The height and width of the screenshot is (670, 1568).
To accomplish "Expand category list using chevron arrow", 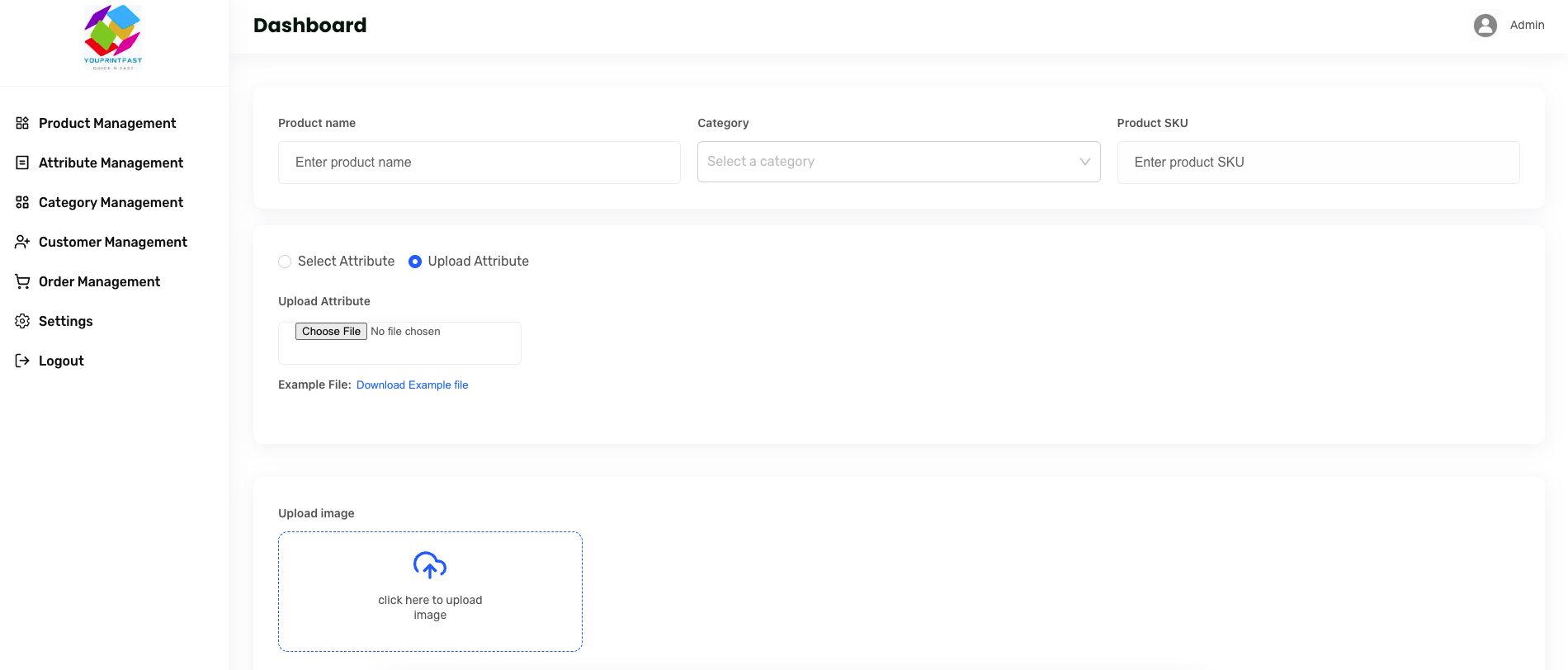I will (x=1084, y=162).
